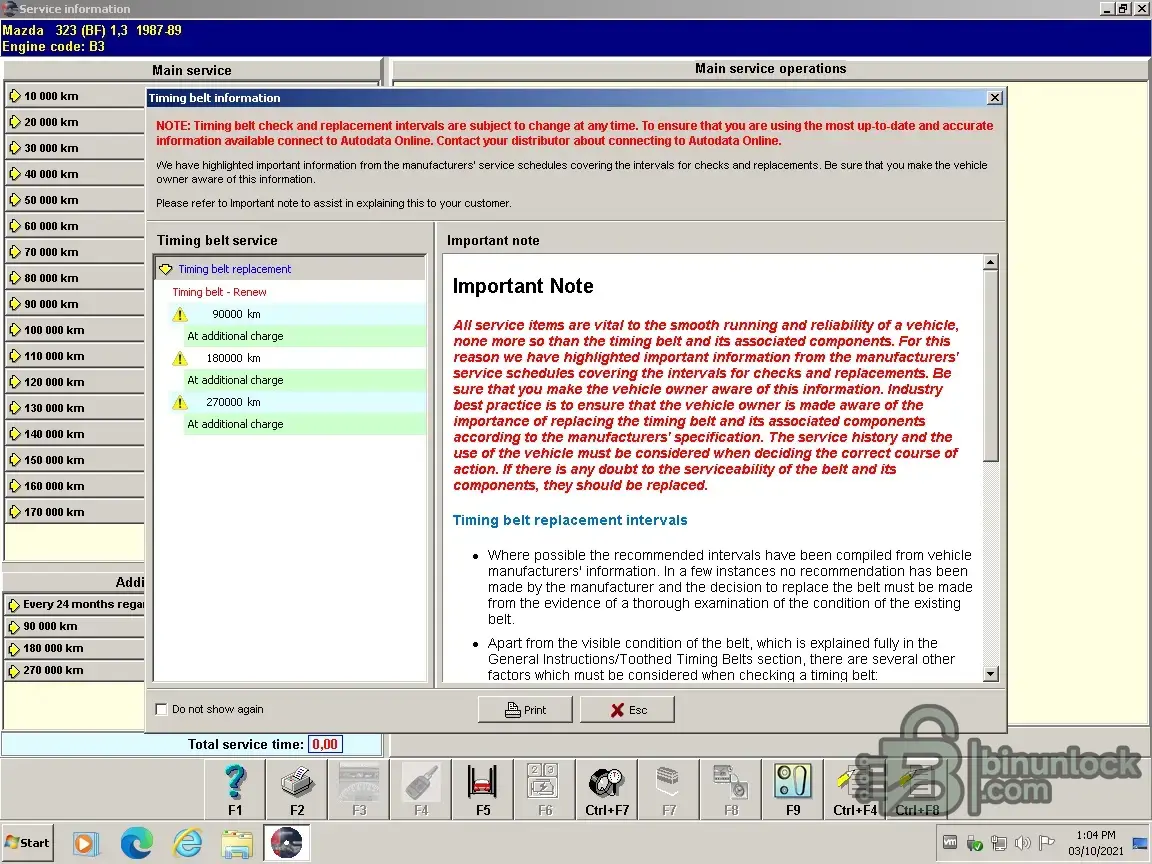The image size is (1152, 864).
Task: Expand the 50 000 km service arrow
Action: (x=15, y=200)
